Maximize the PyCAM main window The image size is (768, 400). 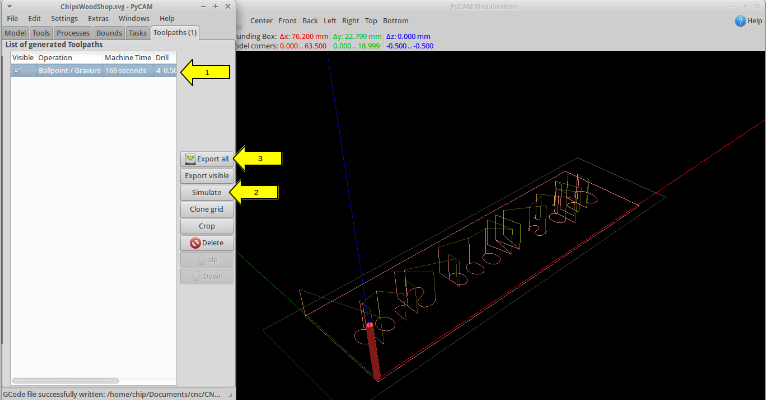click(x=216, y=6)
